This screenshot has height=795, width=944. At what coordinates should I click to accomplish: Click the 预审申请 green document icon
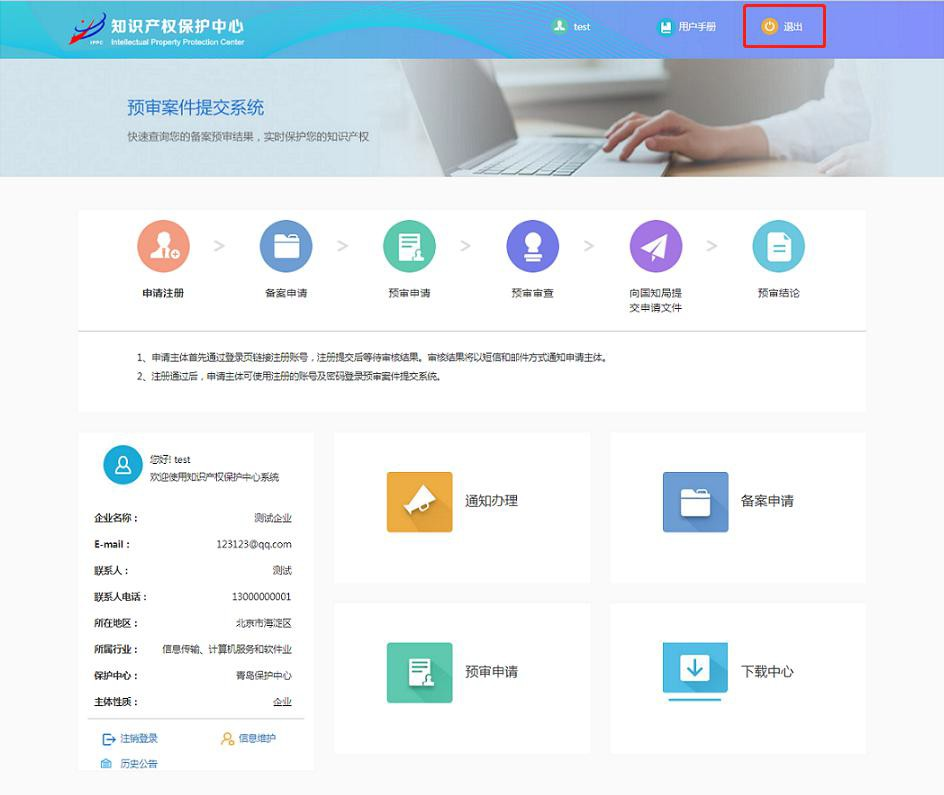(409, 246)
